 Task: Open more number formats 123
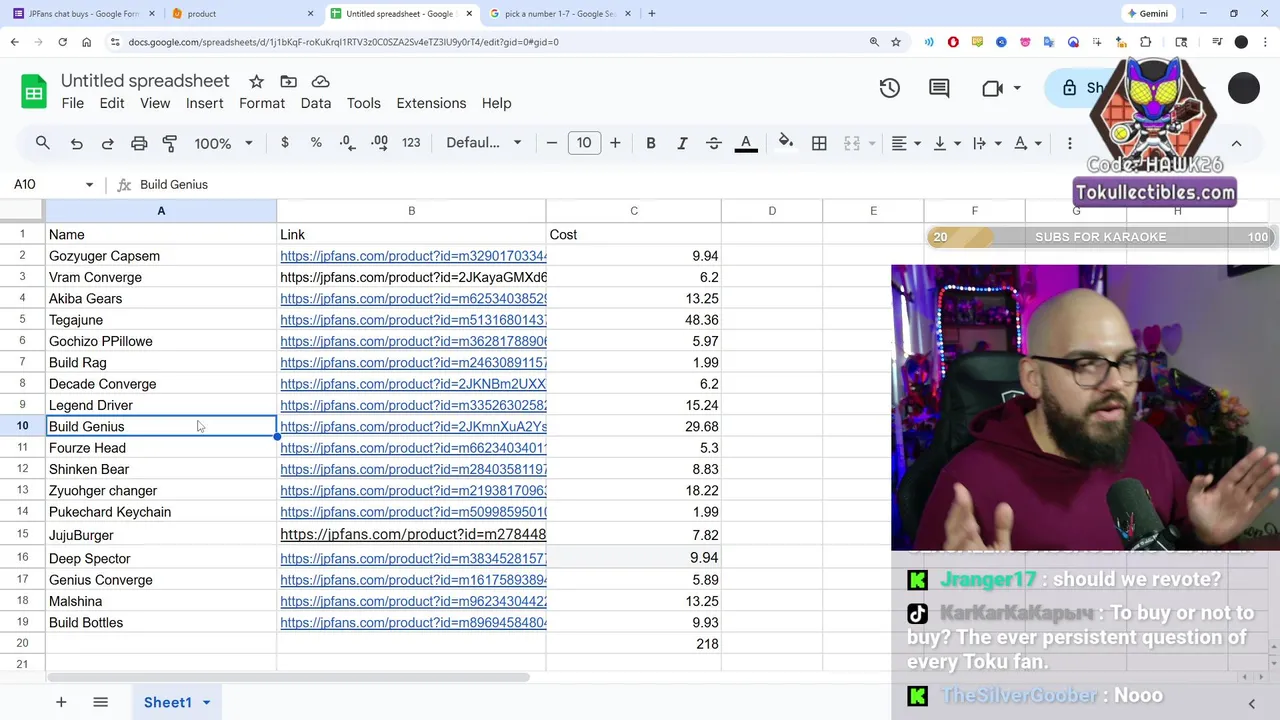[x=411, y=143]
